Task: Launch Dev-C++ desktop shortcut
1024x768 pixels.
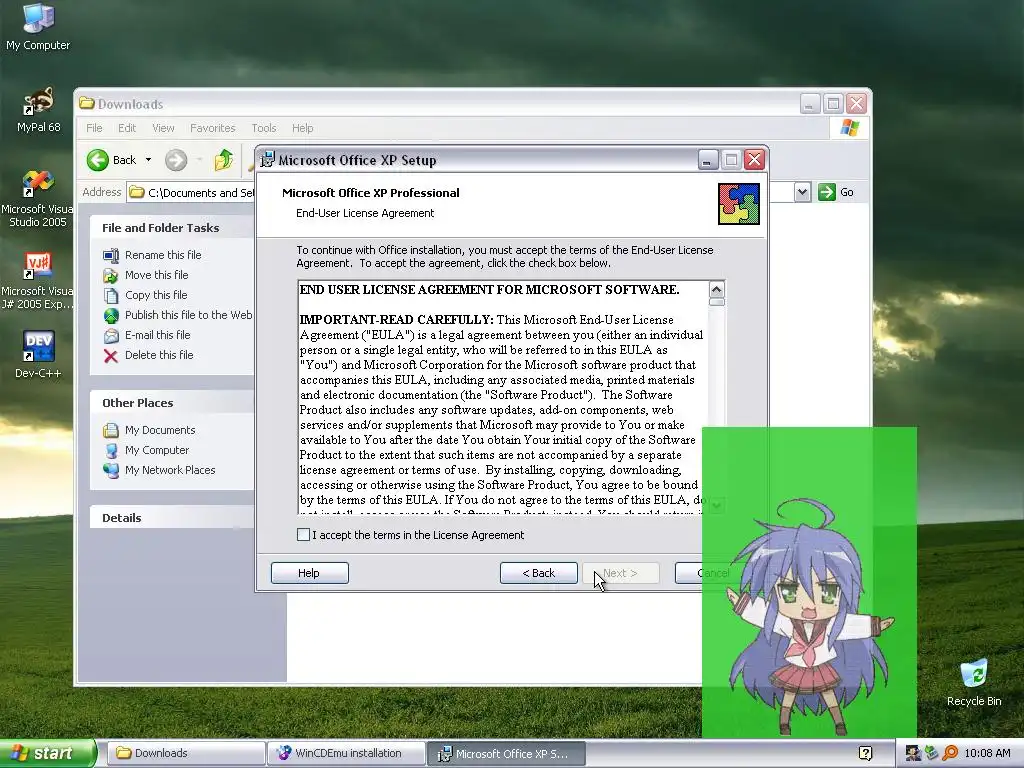Action: click(38, 355)
